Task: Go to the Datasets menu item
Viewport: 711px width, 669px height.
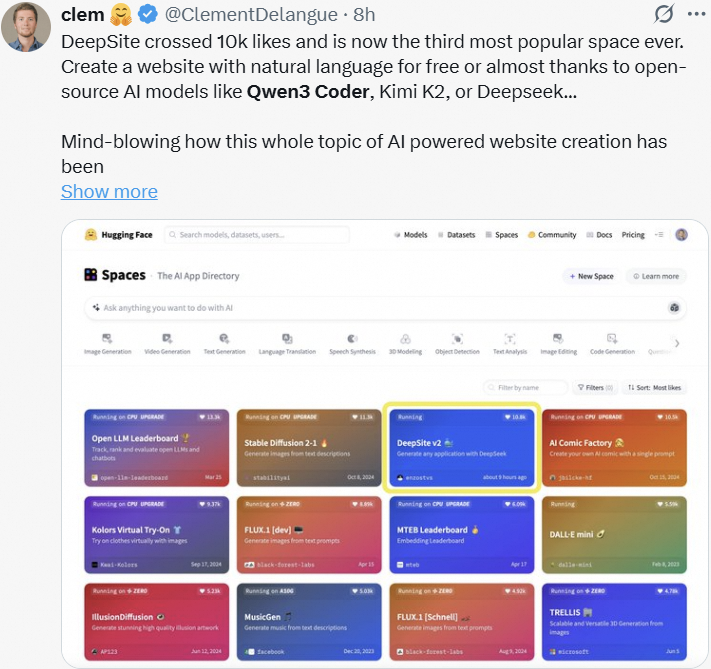Action: pos(456,235)
